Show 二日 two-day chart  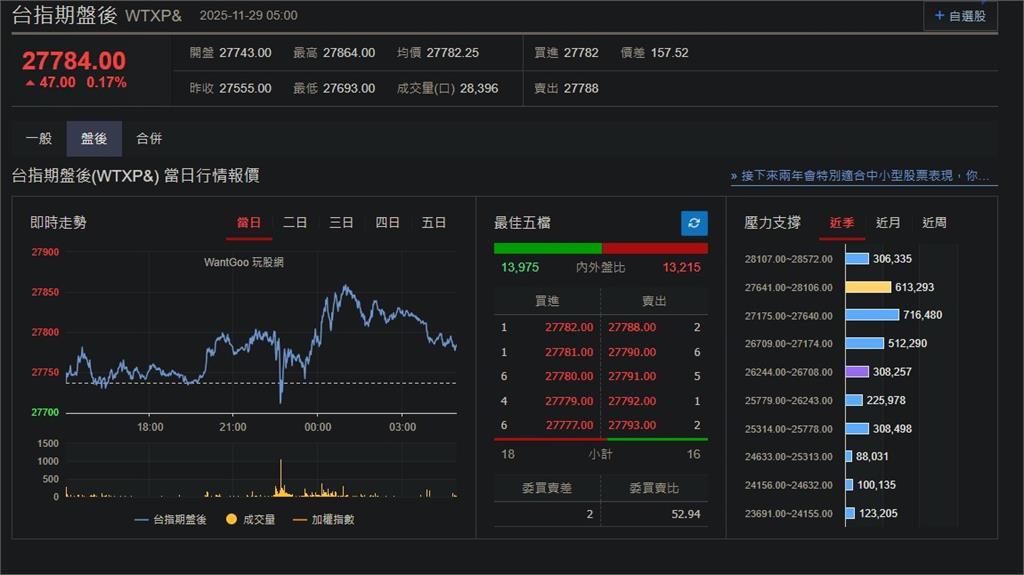(x=295, y=223)
